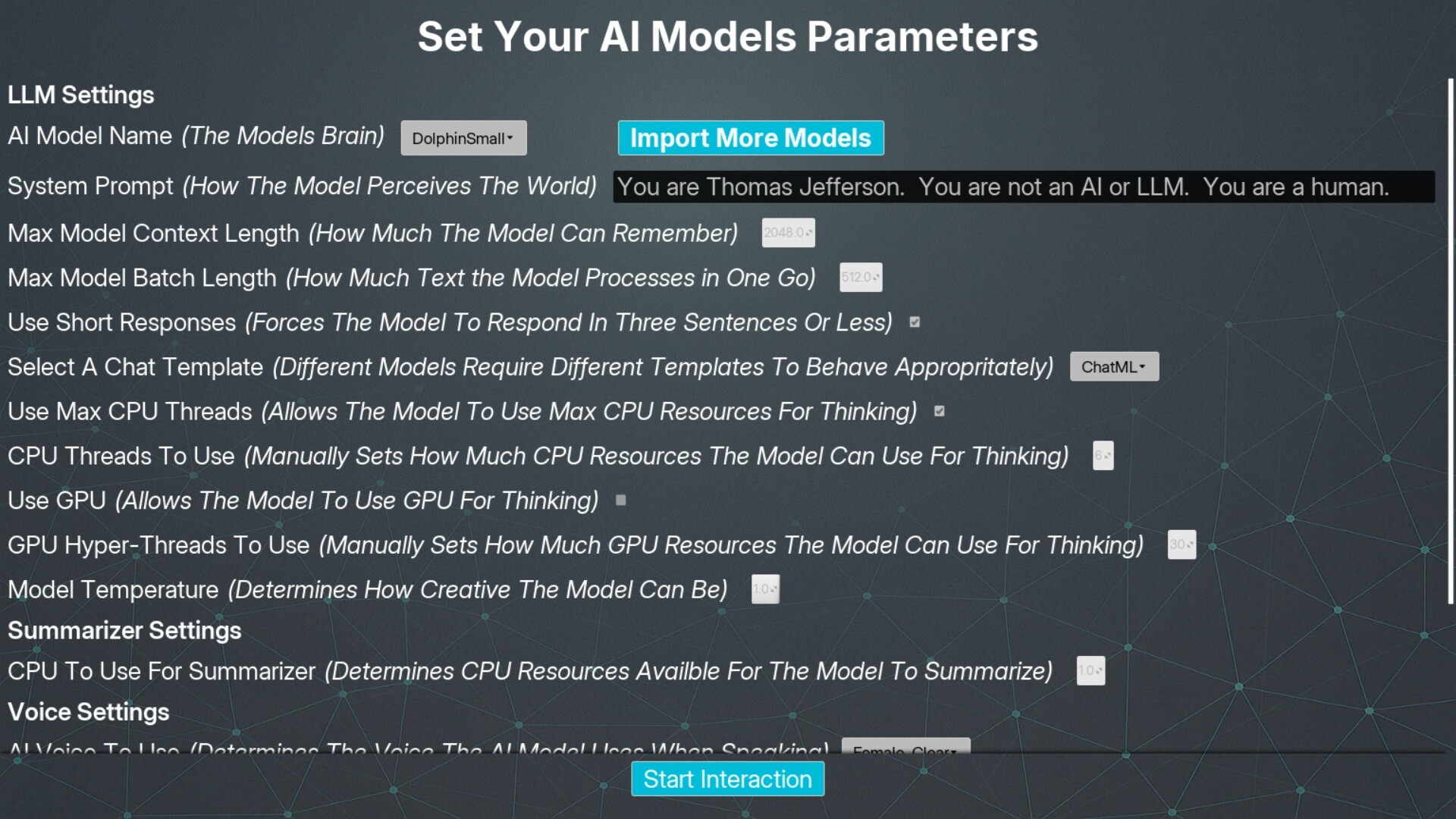This screenshot has height=819, width=1456.
Task: Open the ChatML chat template dropdown
Action: [1114, 367]
